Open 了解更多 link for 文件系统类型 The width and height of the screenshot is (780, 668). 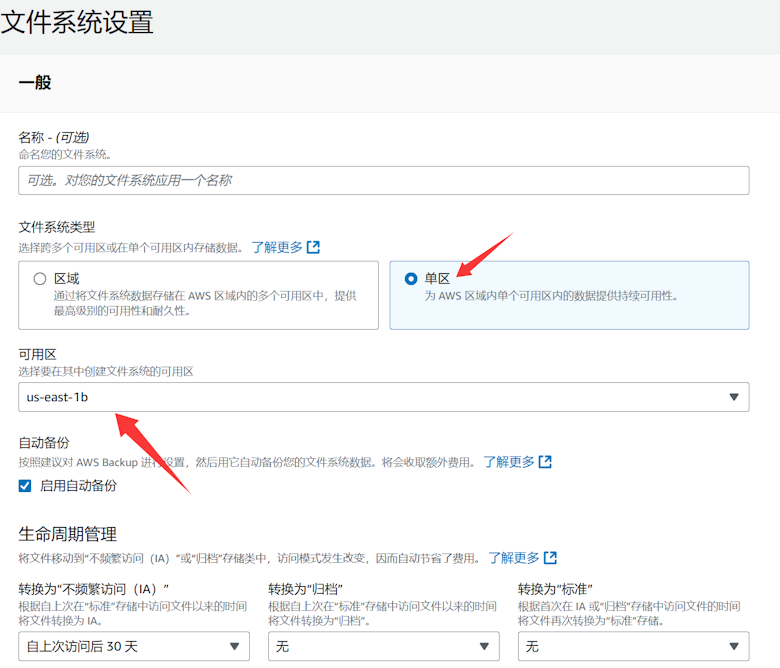tap(277, 247)
